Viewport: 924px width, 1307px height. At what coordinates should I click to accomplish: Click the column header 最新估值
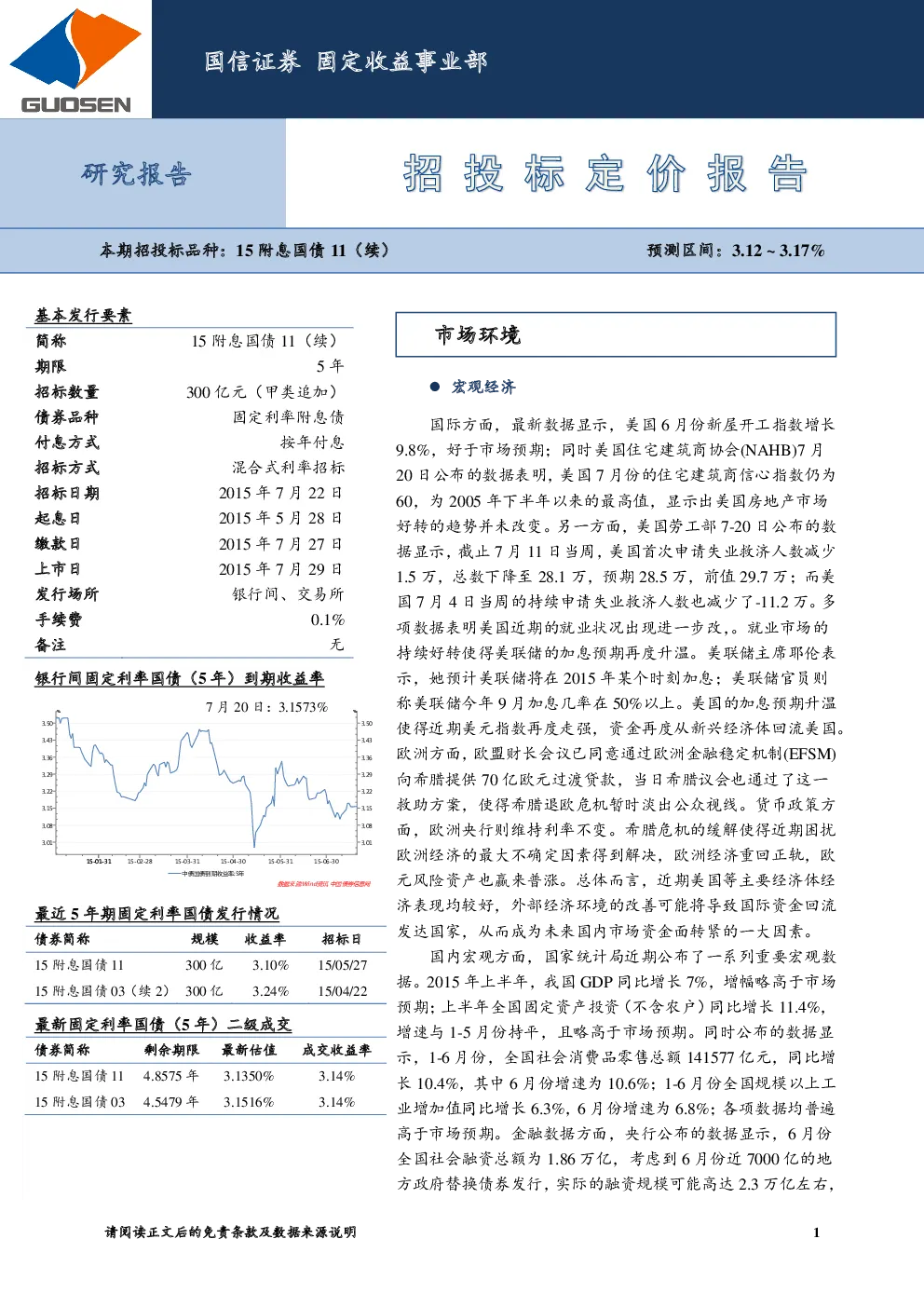(x=249, y=1050)
